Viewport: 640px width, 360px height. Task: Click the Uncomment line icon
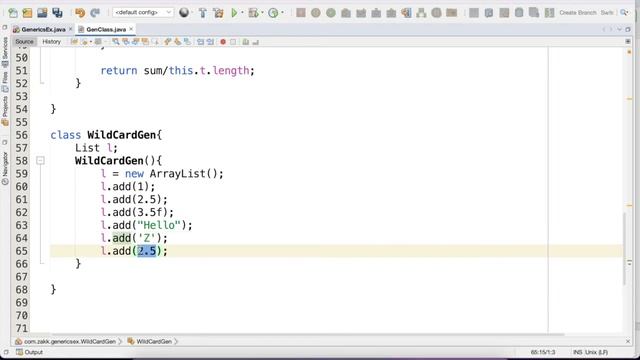point(256,42)
